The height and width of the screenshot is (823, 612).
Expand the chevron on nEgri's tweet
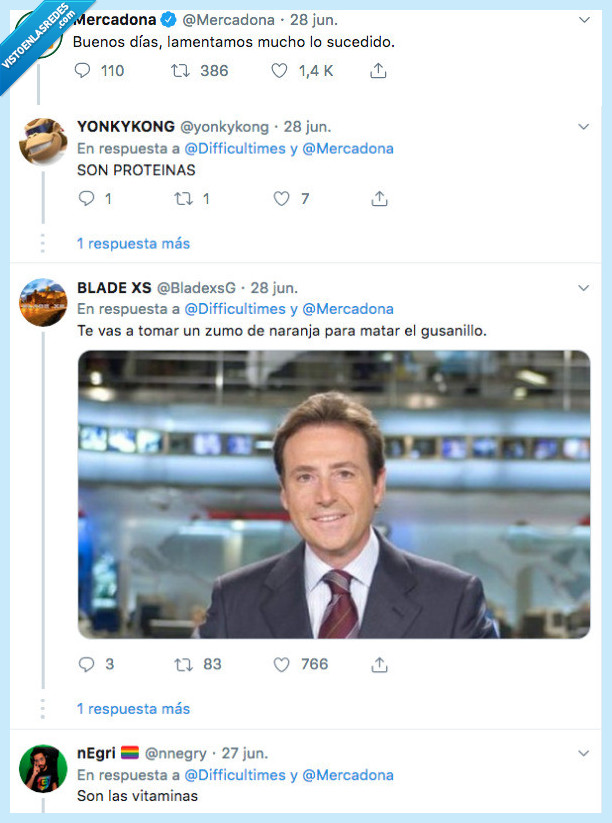(x=584, y=754)
